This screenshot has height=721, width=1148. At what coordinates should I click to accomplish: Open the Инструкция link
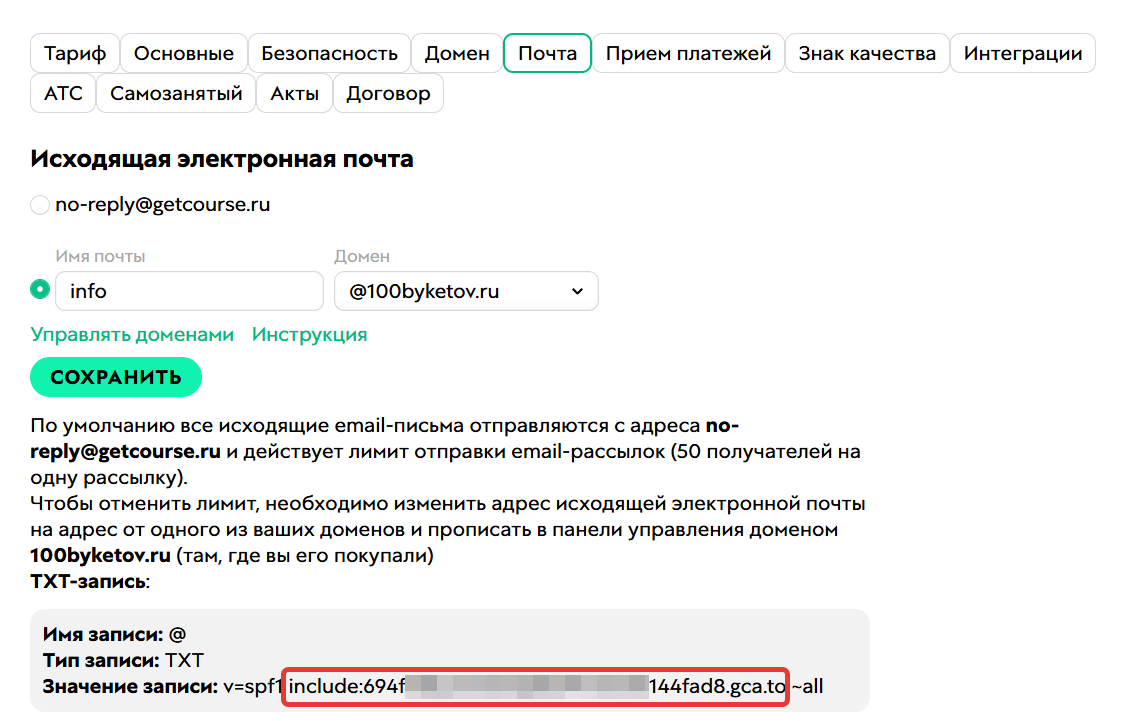310,335
